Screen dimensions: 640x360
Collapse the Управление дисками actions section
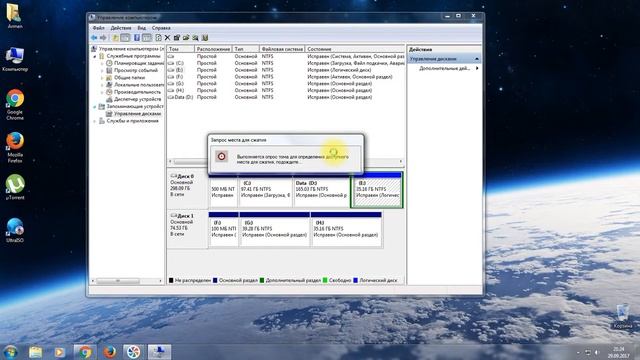pyautogui.click(x=477, y=59)
